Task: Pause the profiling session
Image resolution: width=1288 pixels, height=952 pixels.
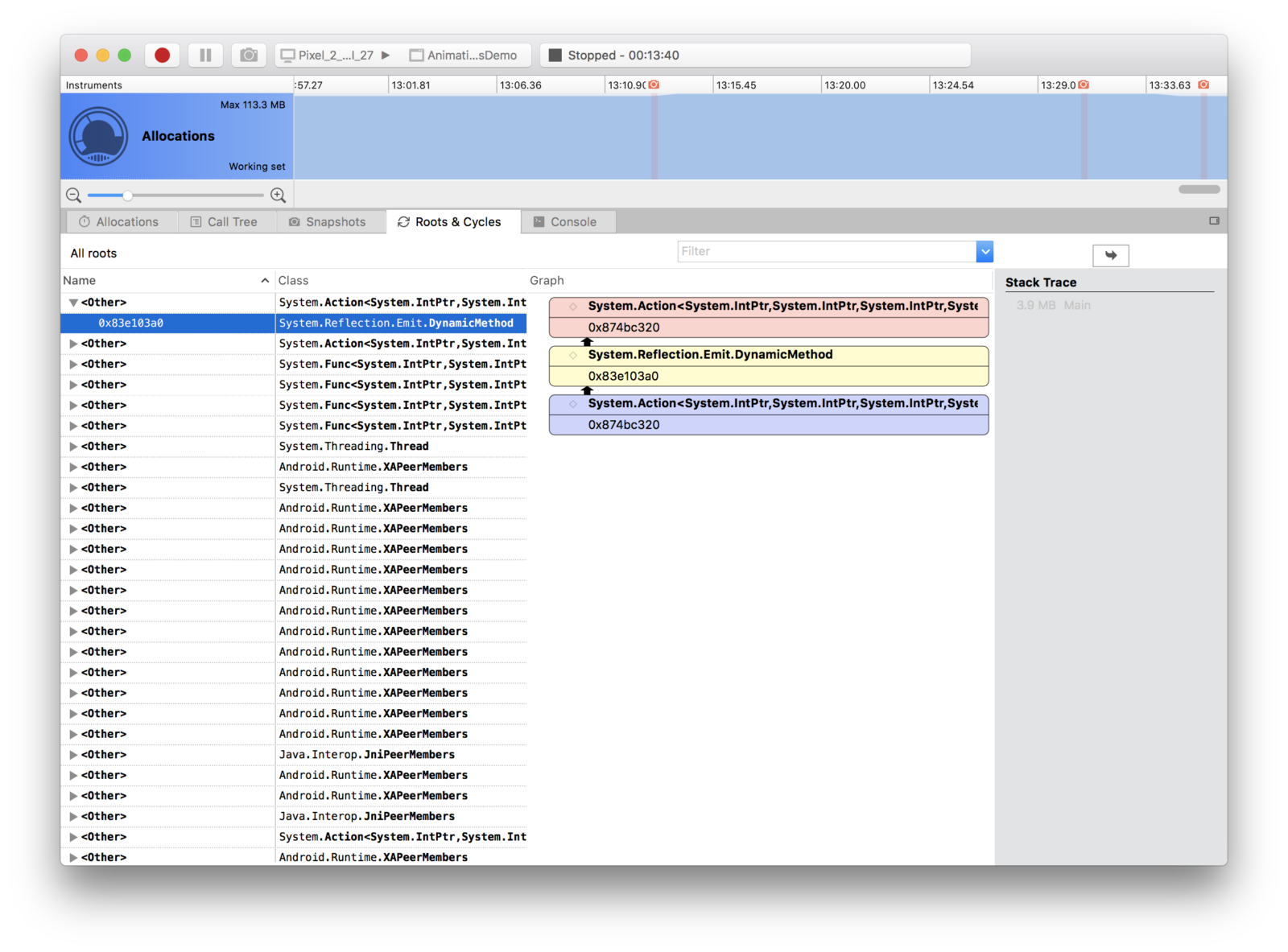Action: point(205,55)
